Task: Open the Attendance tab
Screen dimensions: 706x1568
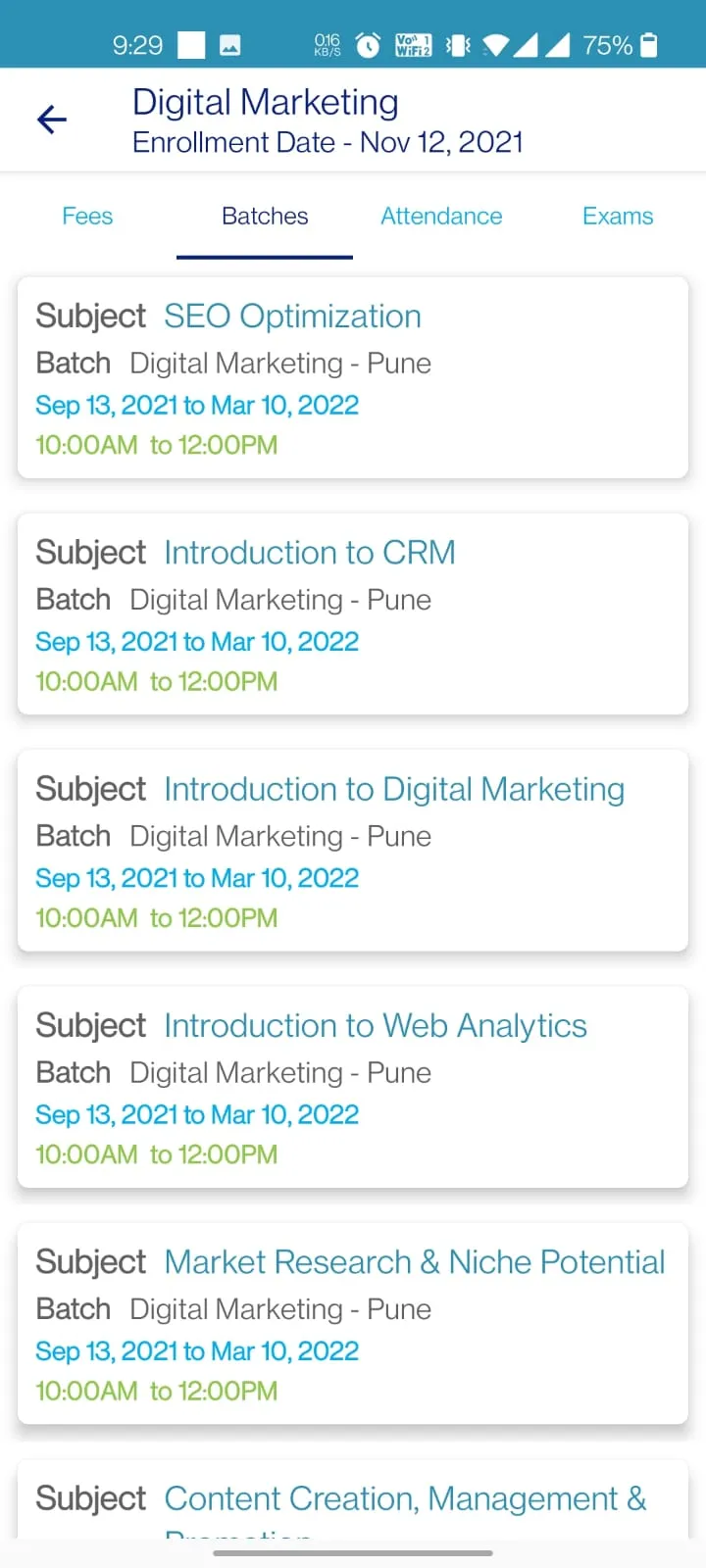Action: pos(441,217)
